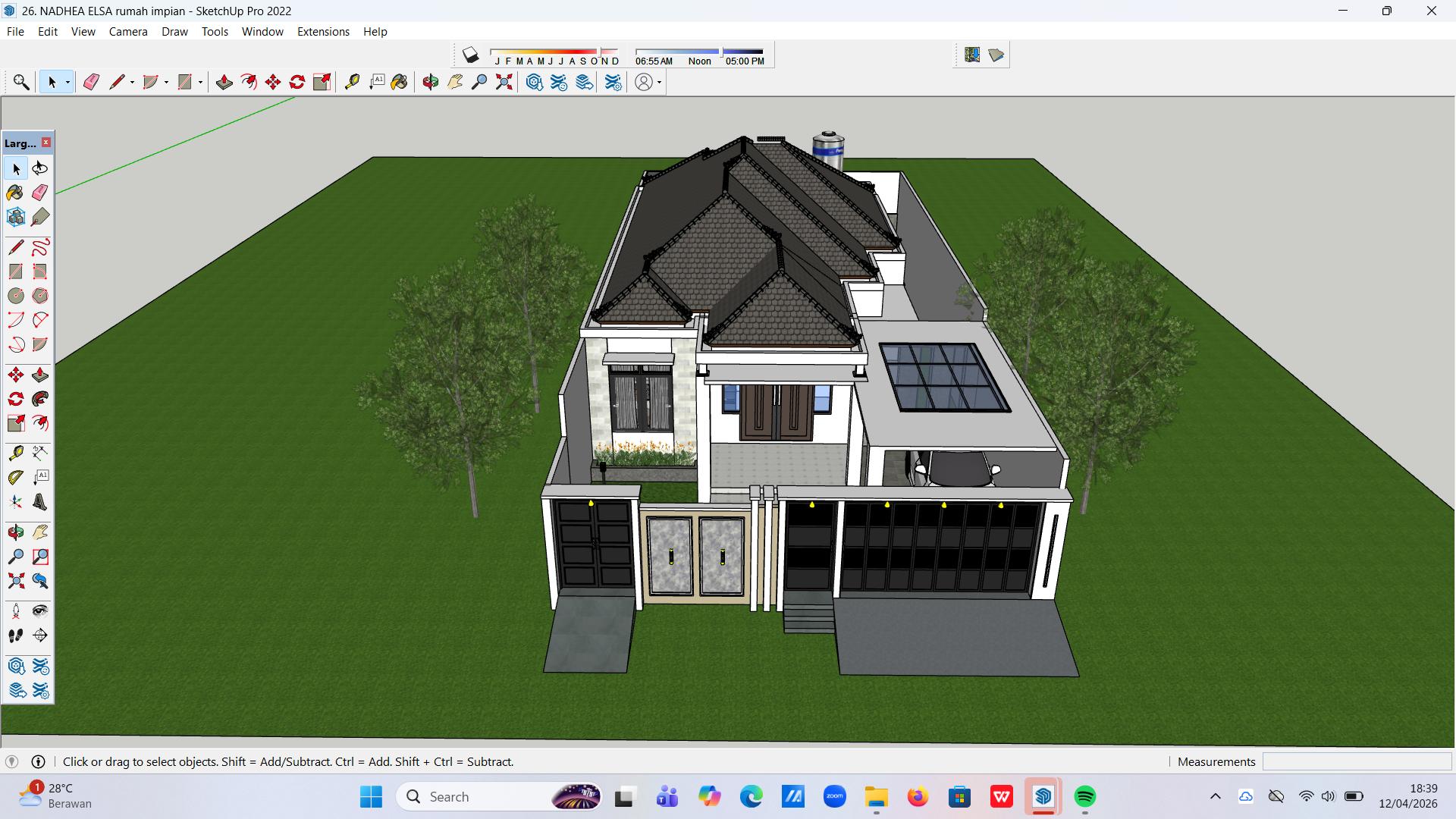
Task: Open the Camera menu
Action: pyautogui.click(x=128, y=32)
